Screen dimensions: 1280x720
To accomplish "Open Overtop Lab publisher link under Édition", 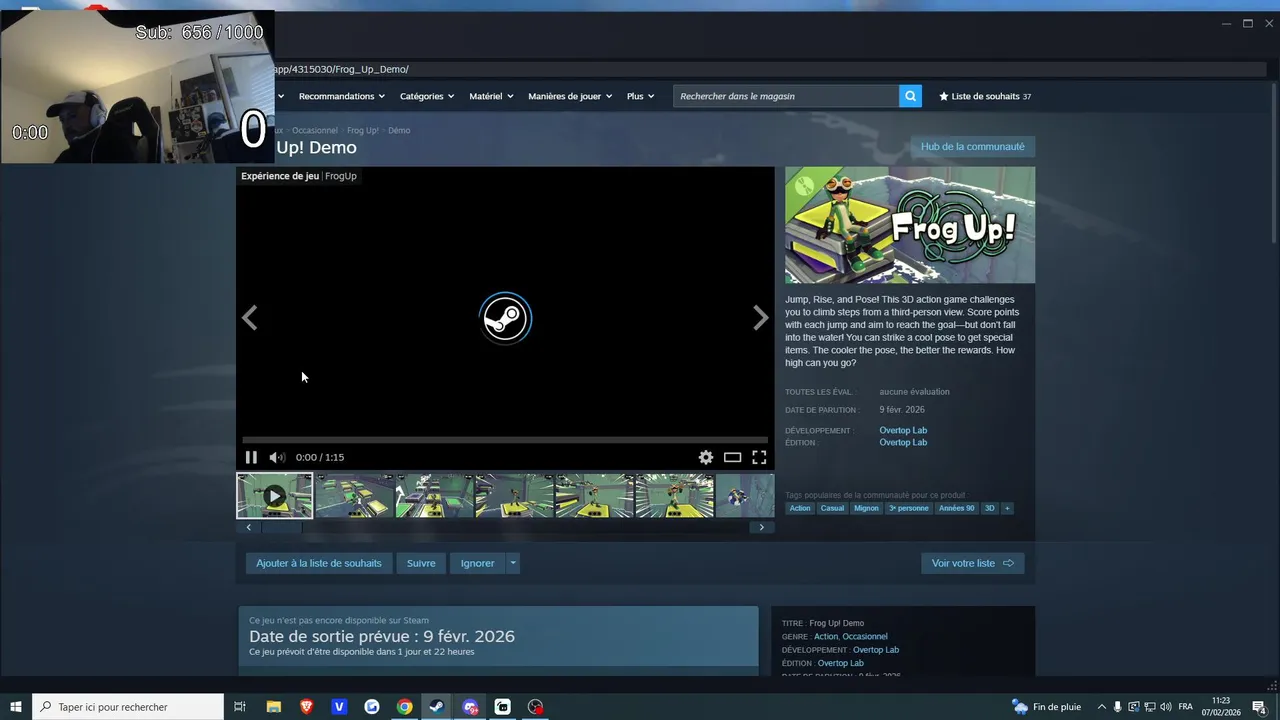I will point(903,442).
